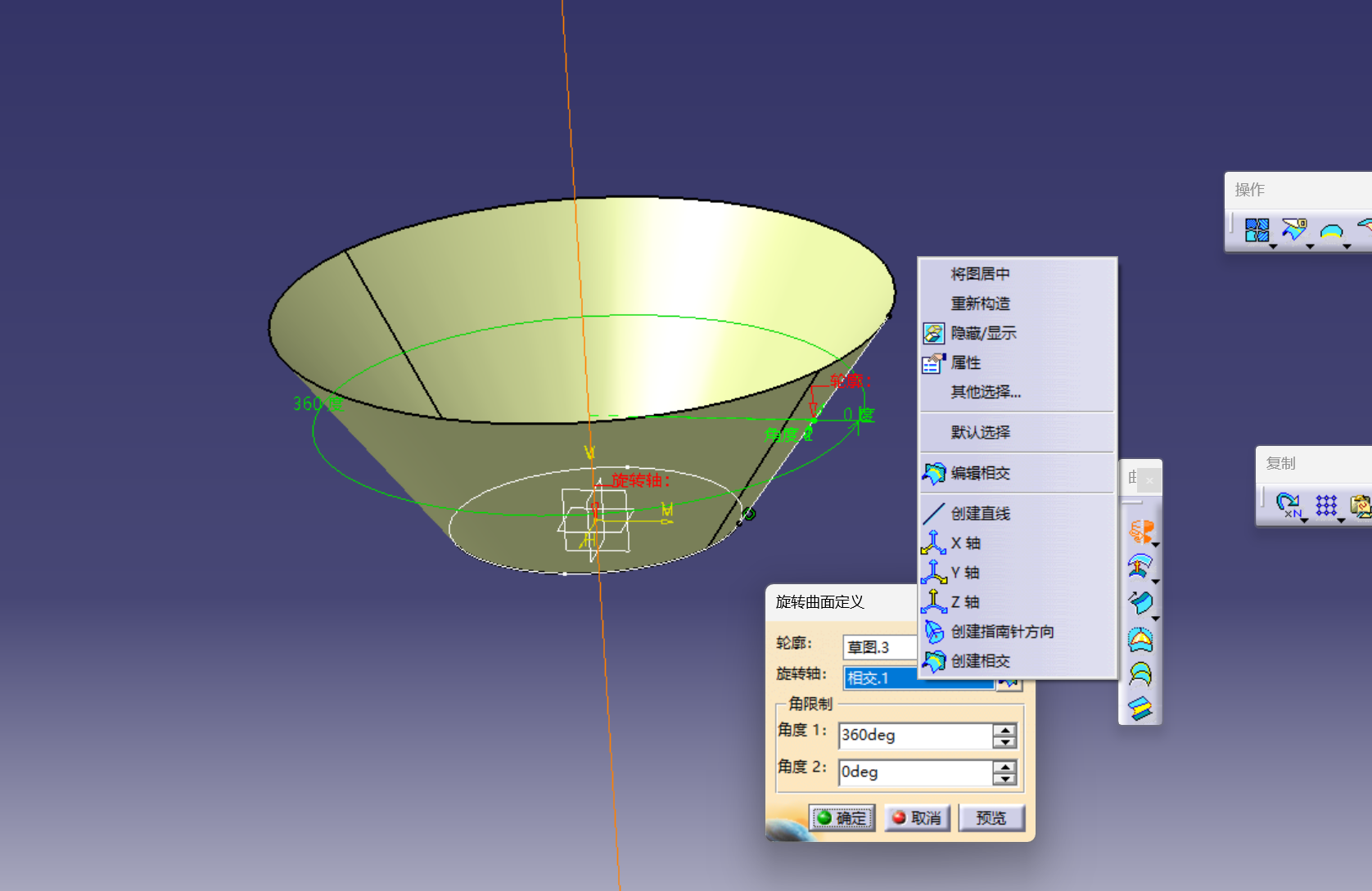Click the Multi-sections surface icon
The height and width of the screenshot is (891, 1372).
pos(1140,674)
